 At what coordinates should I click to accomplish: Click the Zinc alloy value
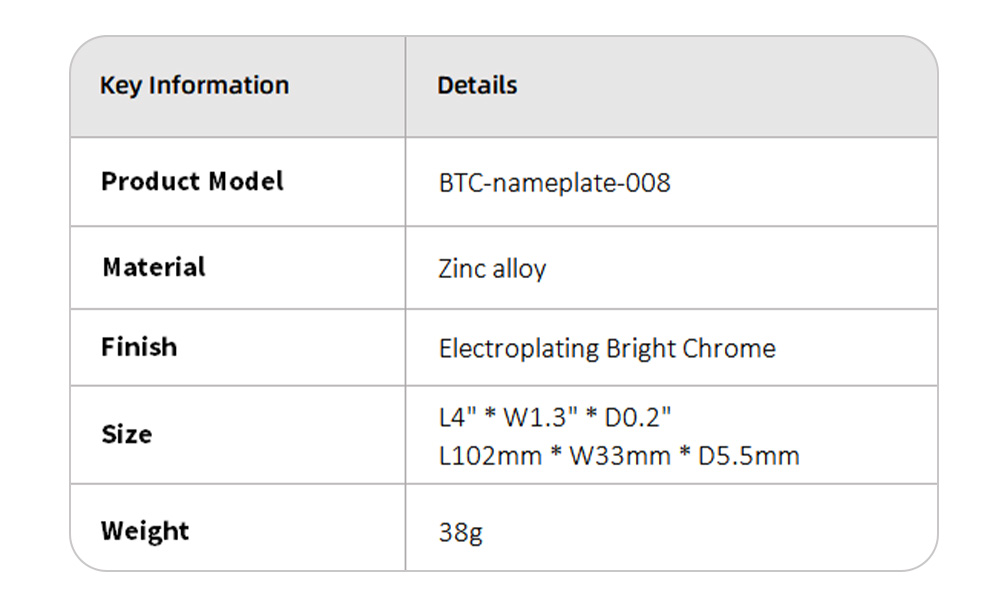492,269
